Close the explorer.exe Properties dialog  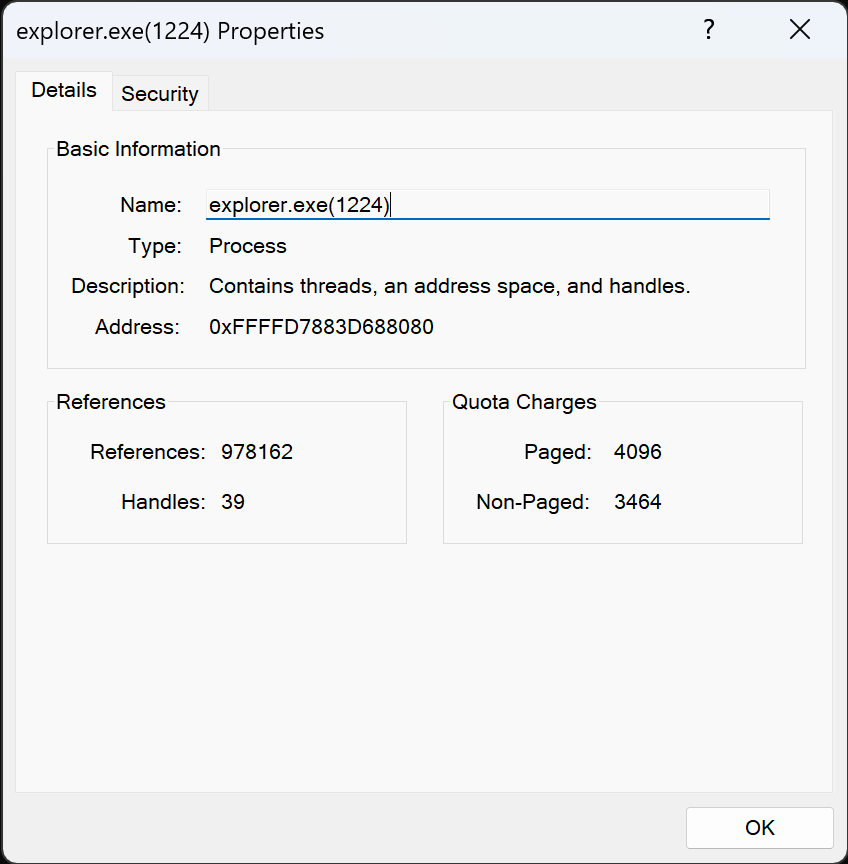coord(799,30)
